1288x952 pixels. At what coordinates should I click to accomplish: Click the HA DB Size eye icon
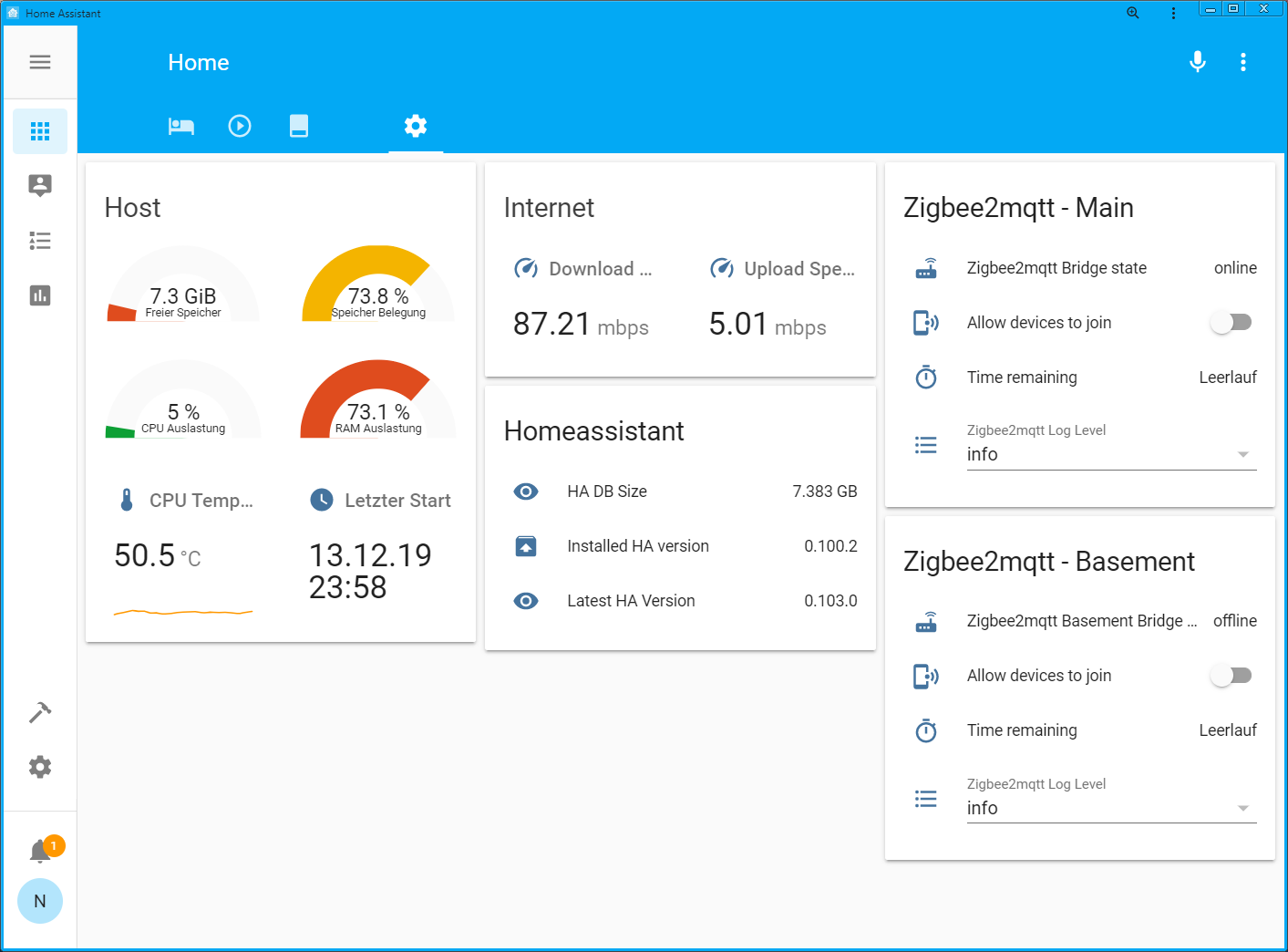pos(526,492)
